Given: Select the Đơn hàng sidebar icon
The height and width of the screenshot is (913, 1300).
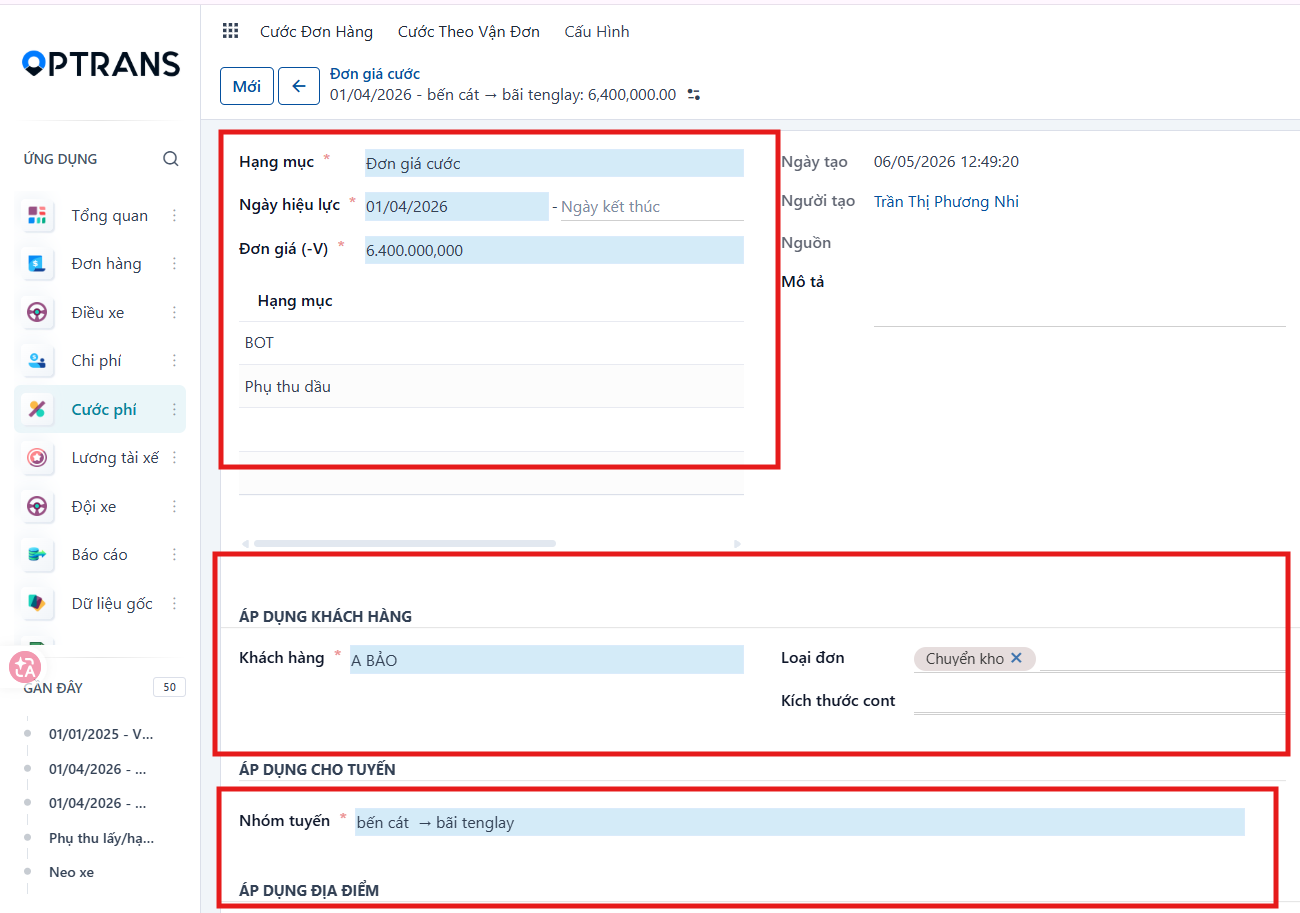Looking at the screenshot, I should click(x=38, y=264).
